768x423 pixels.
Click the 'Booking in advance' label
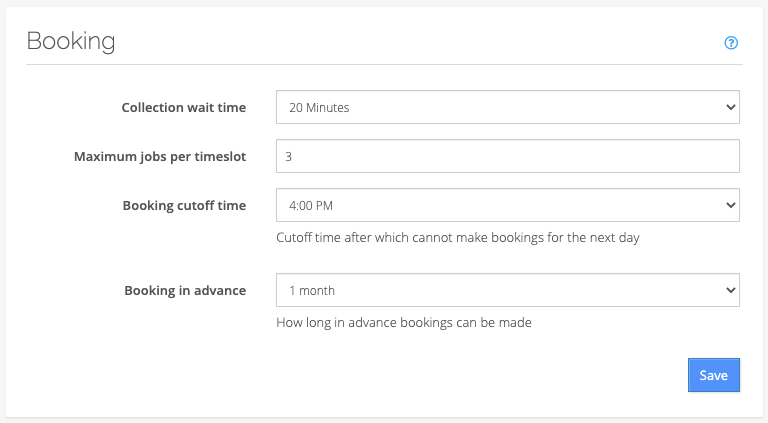pyautogui.click(x=185, y=291)
